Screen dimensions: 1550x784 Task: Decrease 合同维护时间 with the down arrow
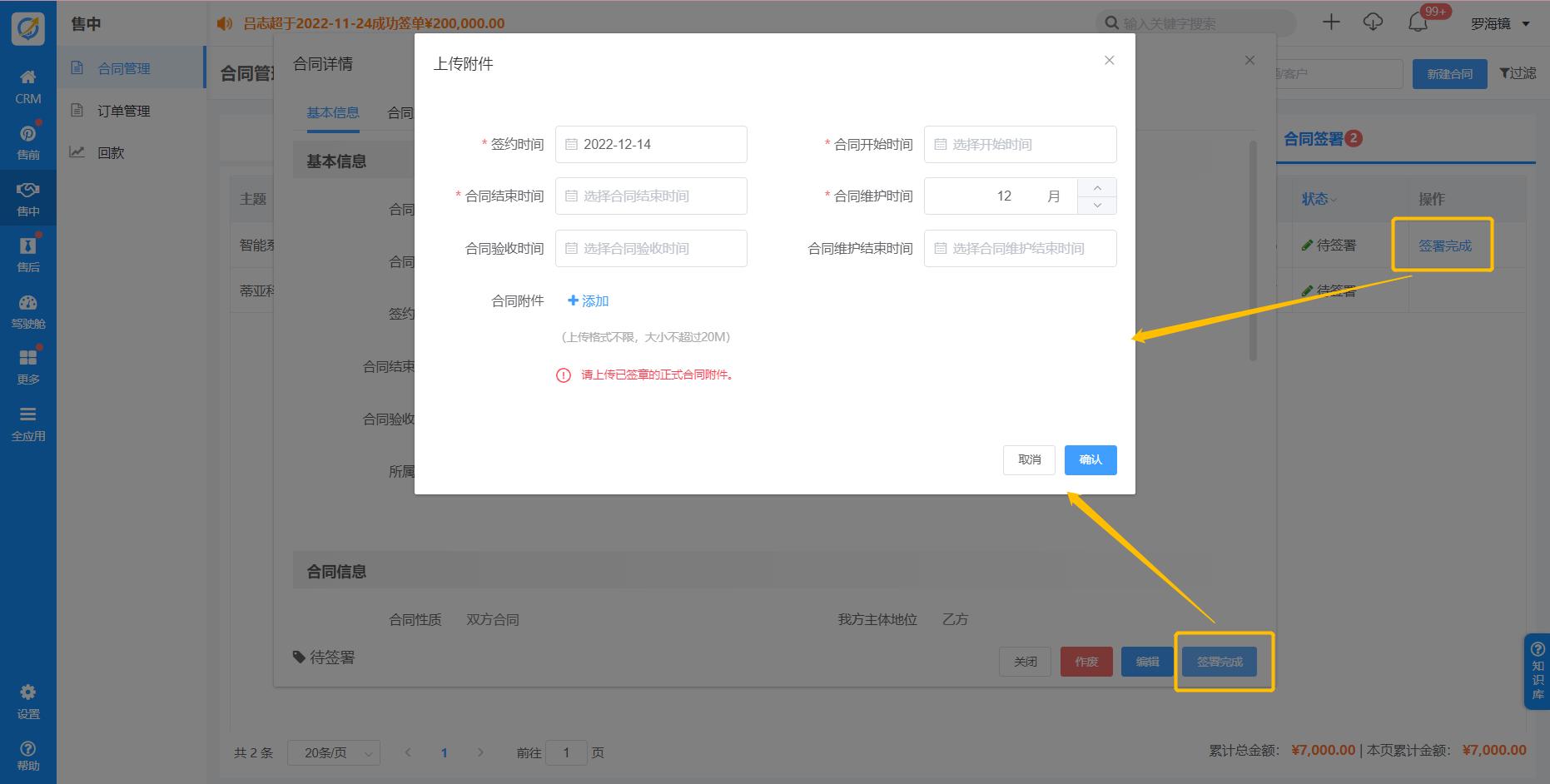coord(1097,206)
